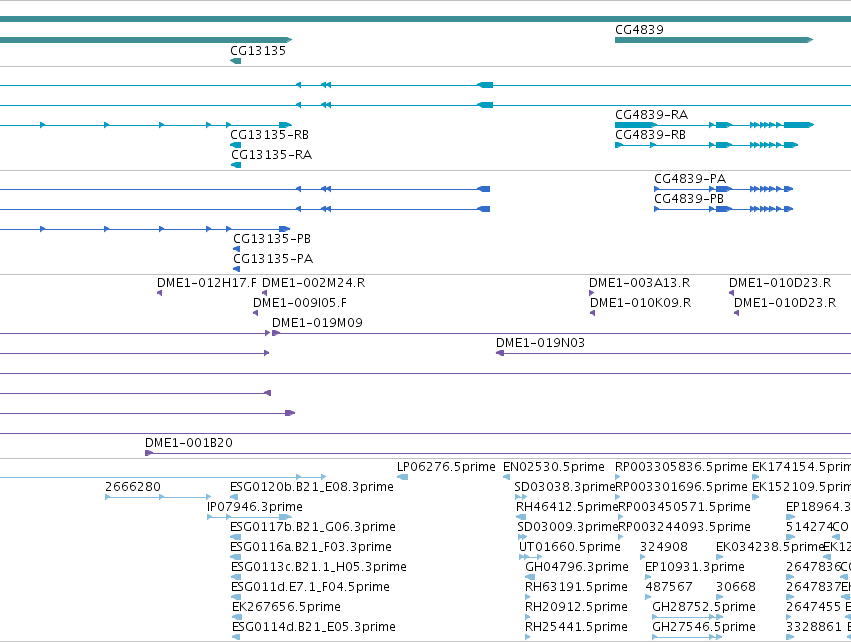Viewport: 851px width, 642px height.
Task: Select the UT01660.5prime EST label
Action: point(570,547)
